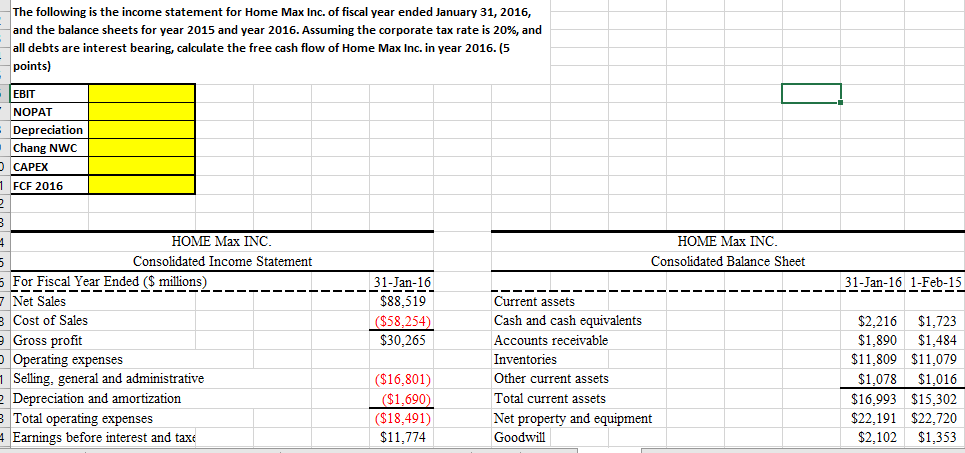Select the yellow Chang NWC answer cell

(x=142, y=148)
